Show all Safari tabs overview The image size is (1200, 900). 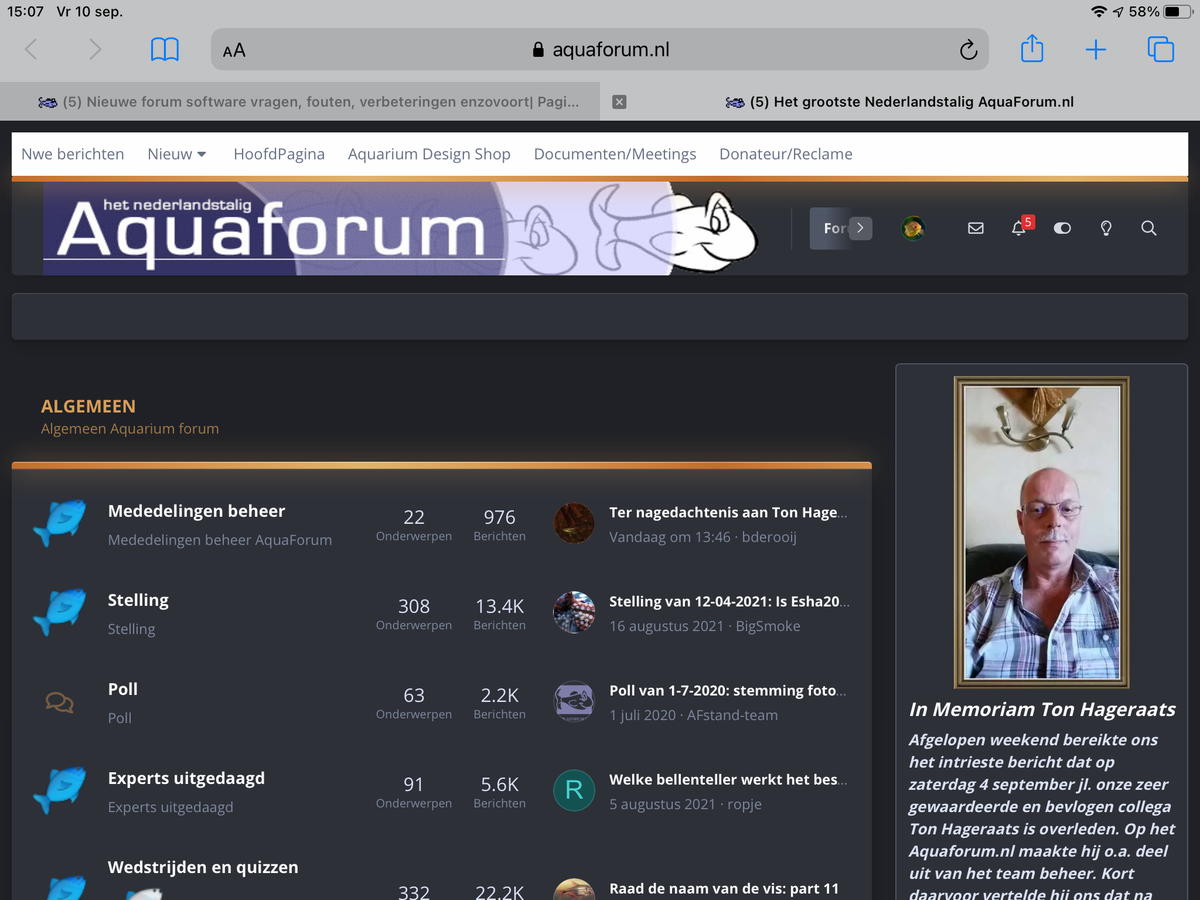pos(1160,49)
